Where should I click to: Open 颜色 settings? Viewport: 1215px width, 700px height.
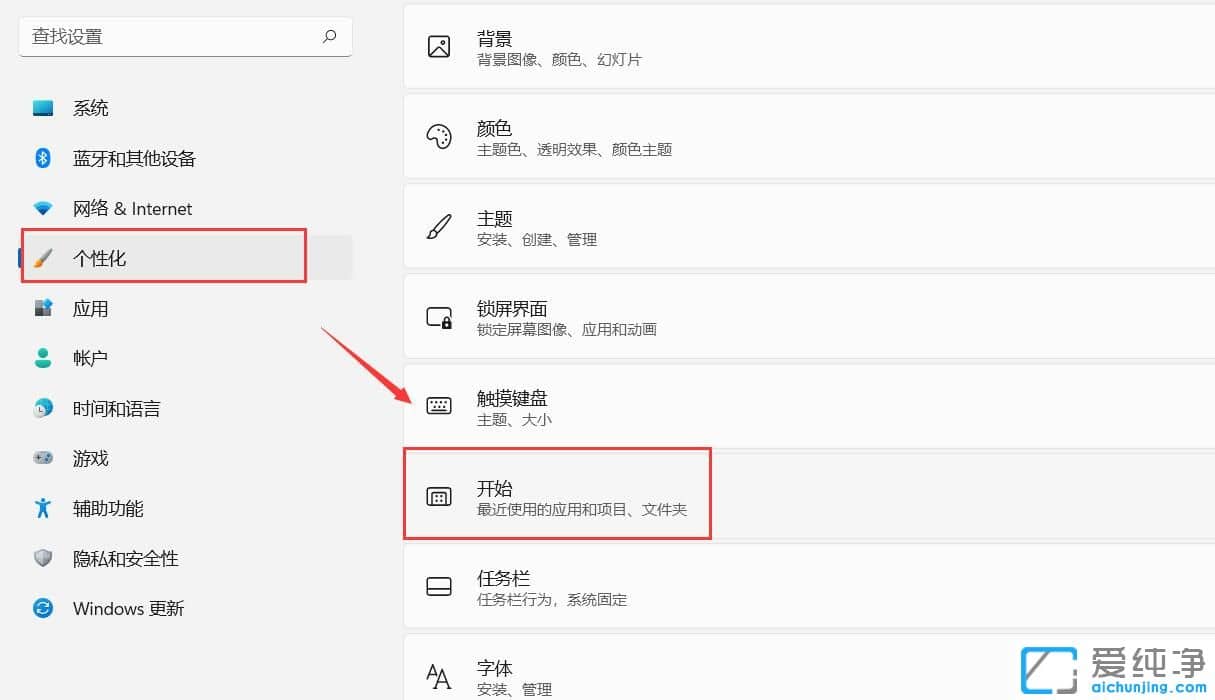[809, 136]
